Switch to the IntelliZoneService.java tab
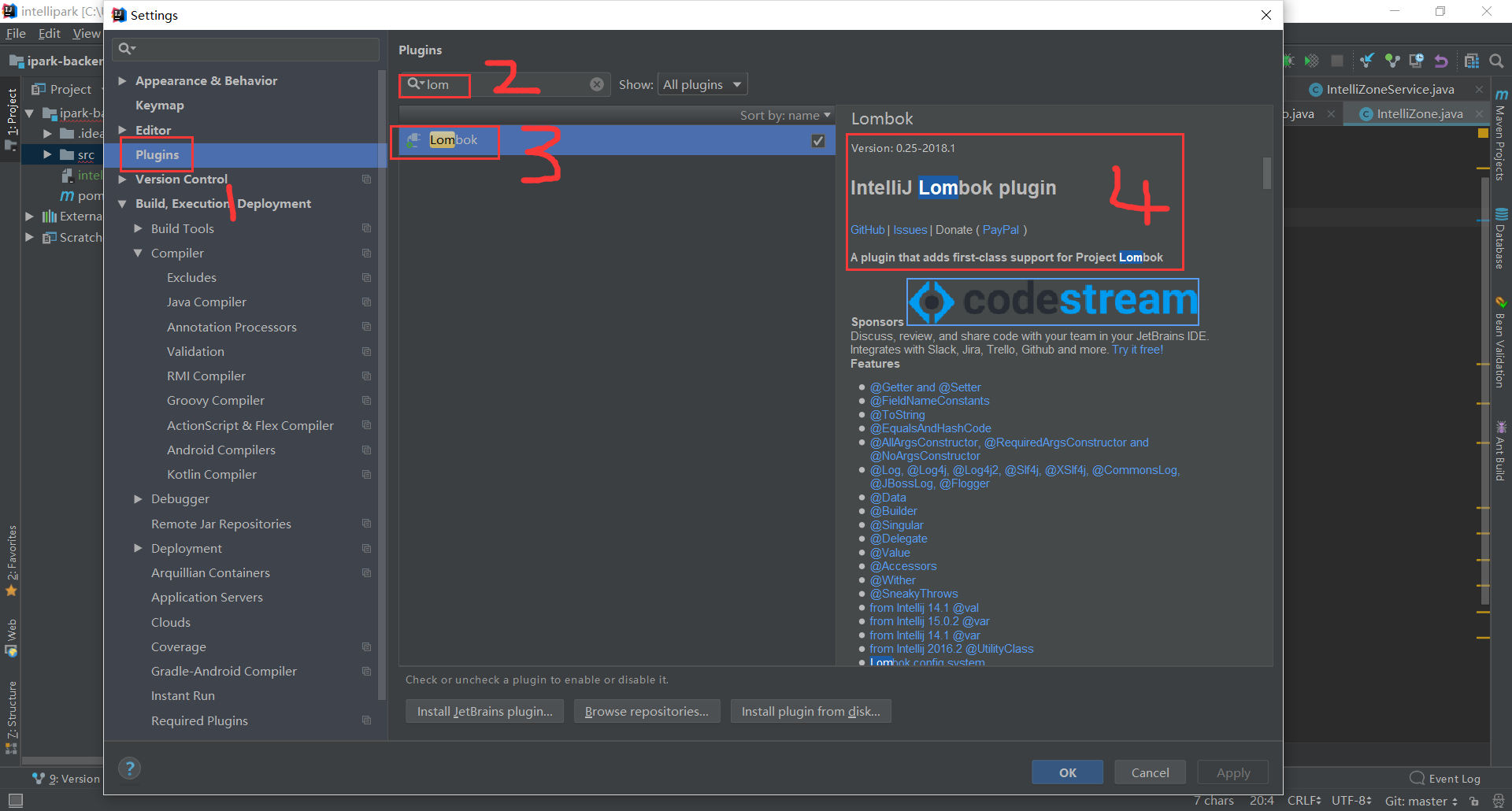This screenshot has height=811, width=1512. (x=1390, y=90)
